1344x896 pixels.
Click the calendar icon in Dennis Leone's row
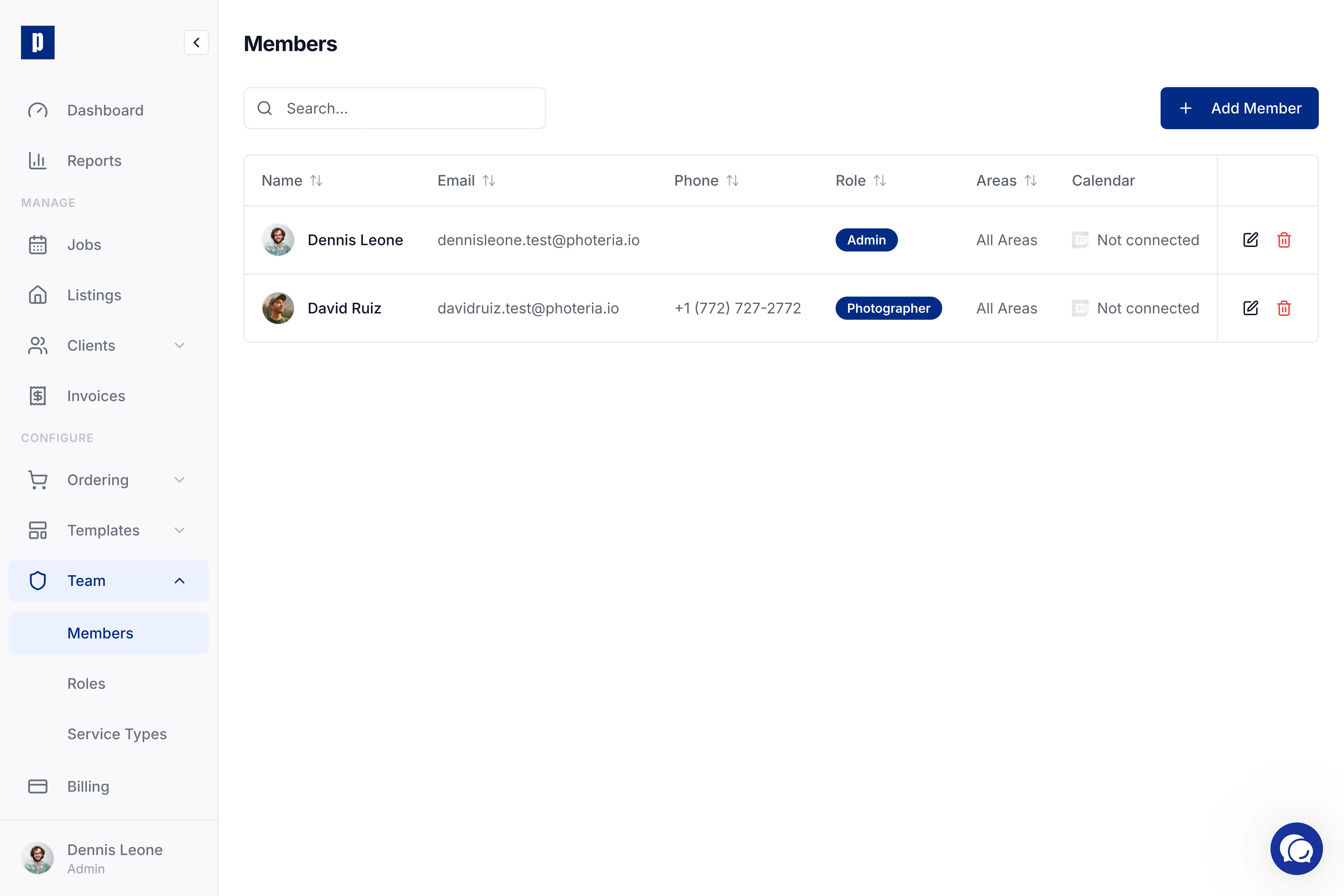coord(1080,240)
